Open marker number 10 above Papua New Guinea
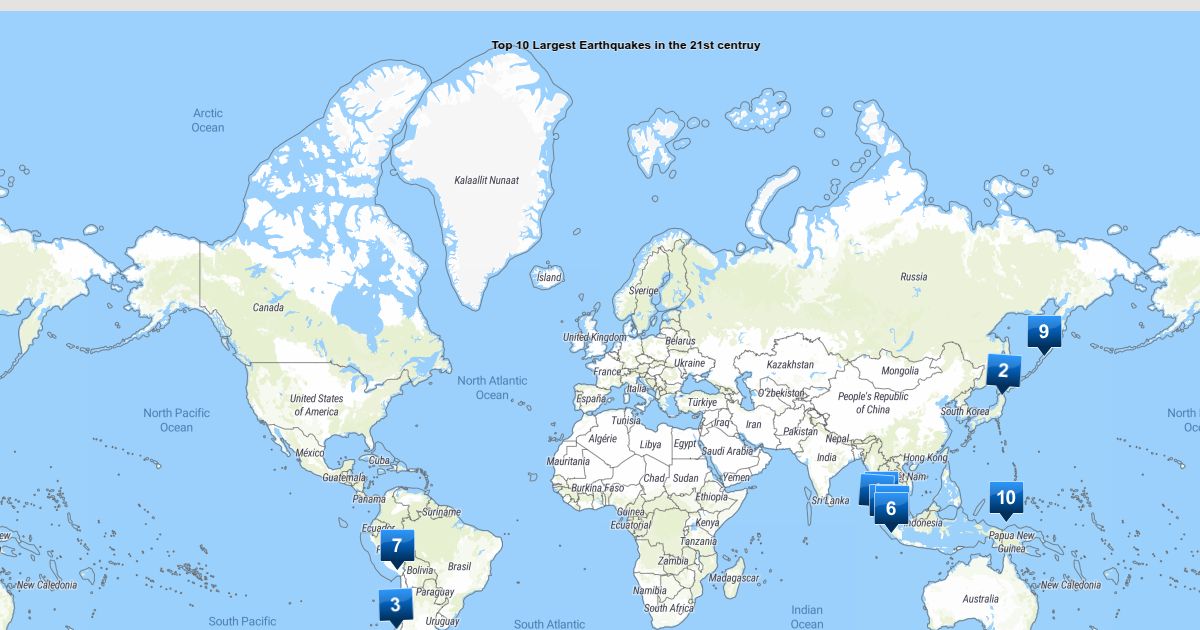Image resolution: width=1200 pixels, height=630 pixels. tap(1006, 498)
